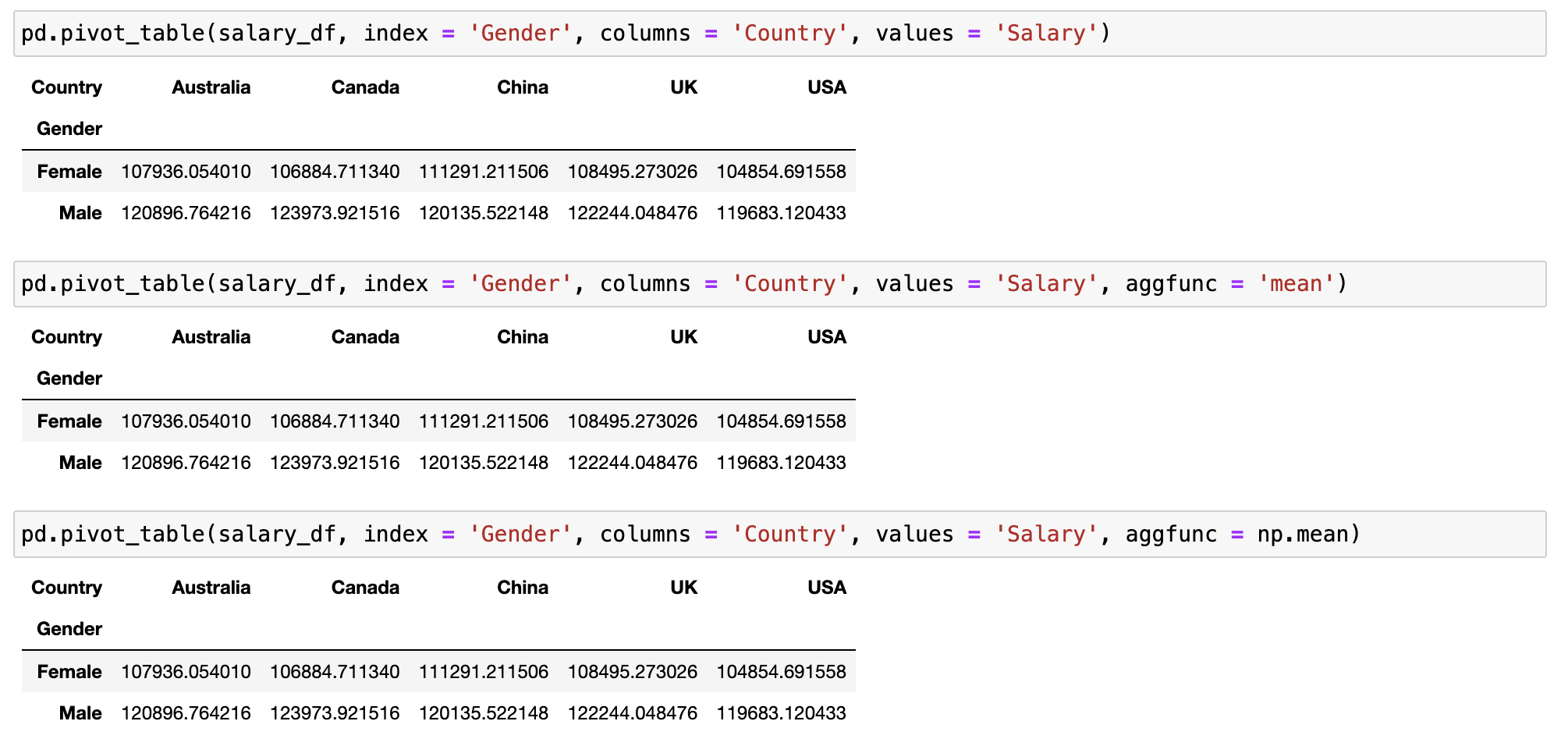Image resolution: width=1568 pixels, height=746 pixels.
Task: Select the UK header in the second table
Action: 684,337
